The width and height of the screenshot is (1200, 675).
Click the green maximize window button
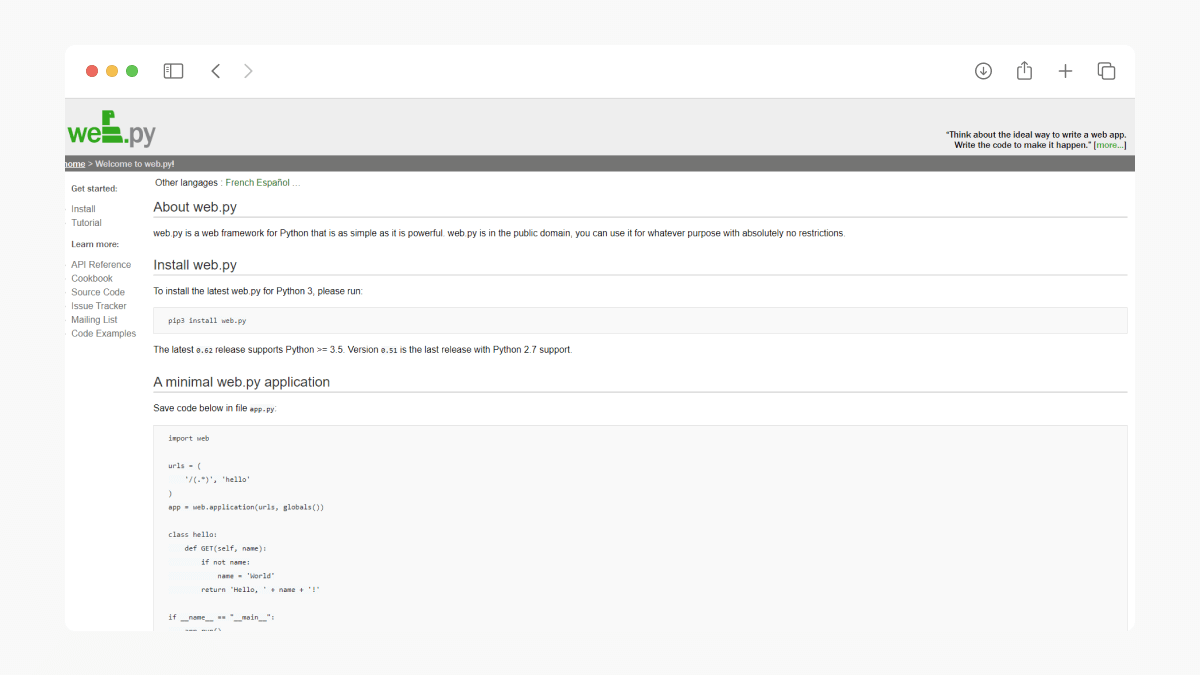[132, 71]
